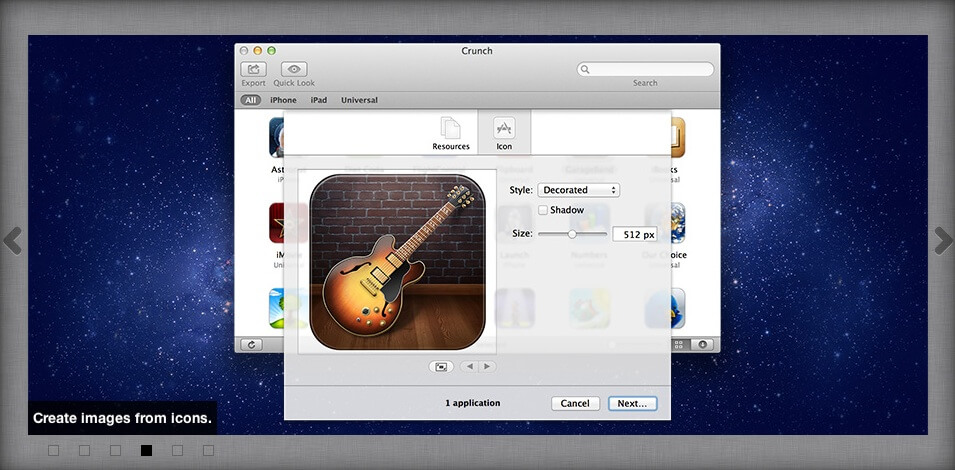Open the Style dropdown showing Decorated
955x470 pixels.
click(x=578, y=190)
